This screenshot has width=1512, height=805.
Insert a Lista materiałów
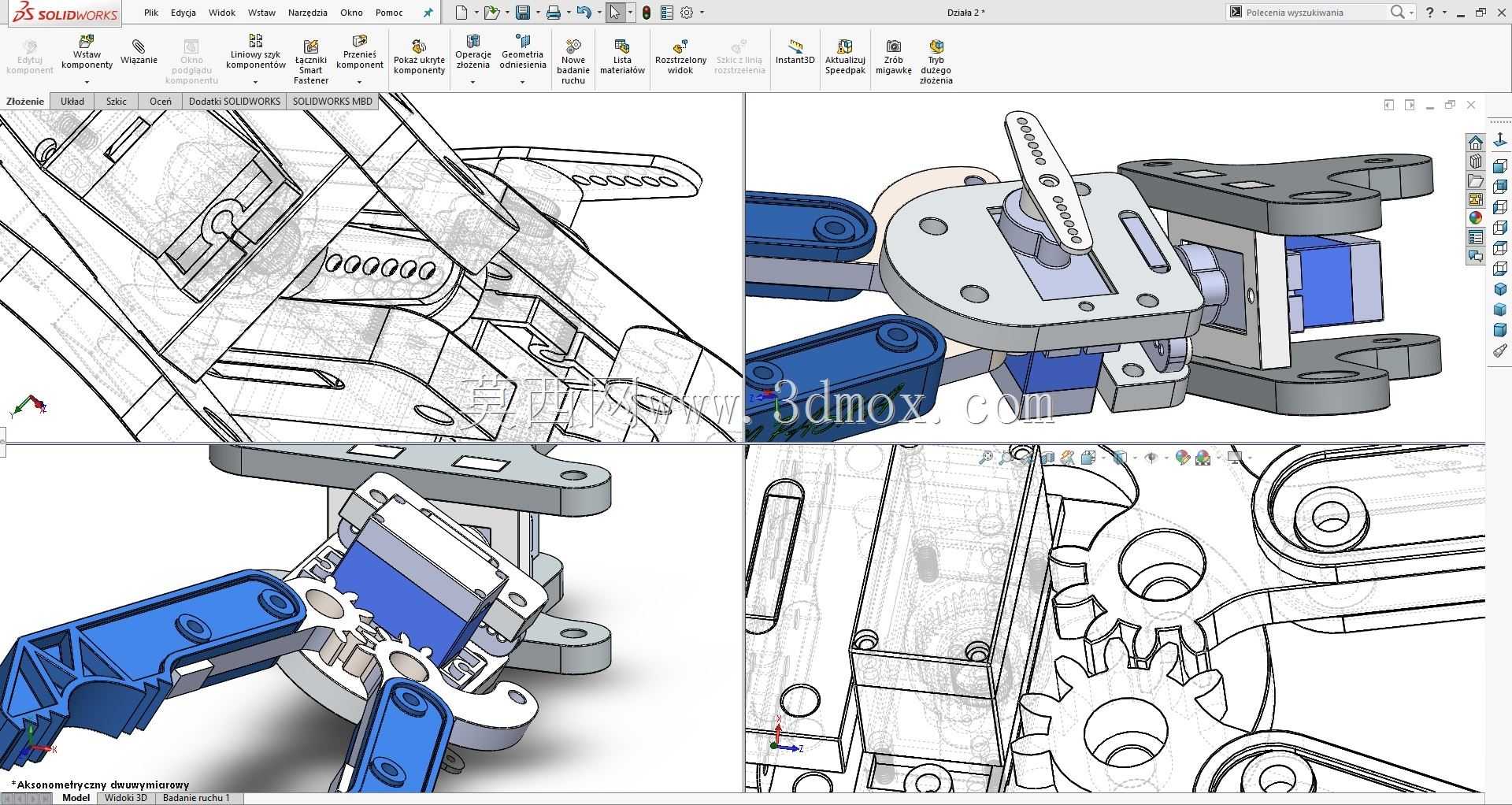coord(622,57)
